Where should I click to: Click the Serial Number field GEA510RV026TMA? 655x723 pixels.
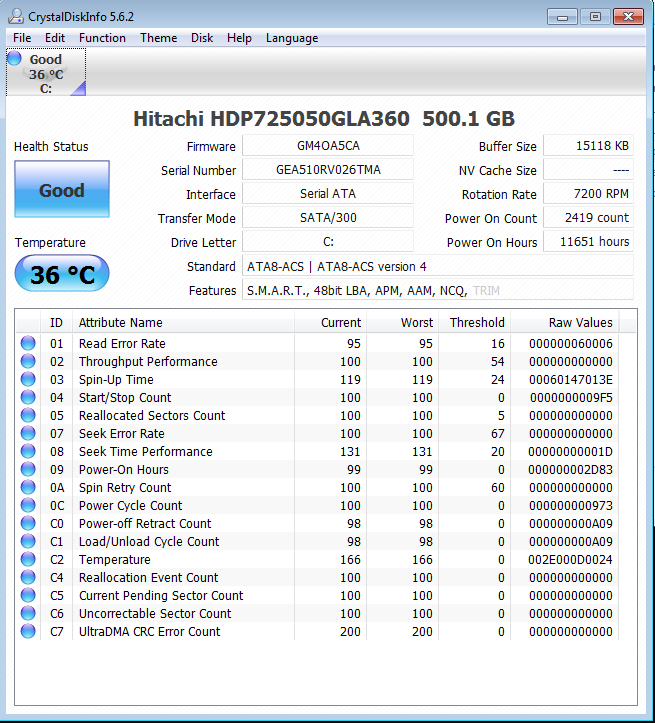(328, 170)
